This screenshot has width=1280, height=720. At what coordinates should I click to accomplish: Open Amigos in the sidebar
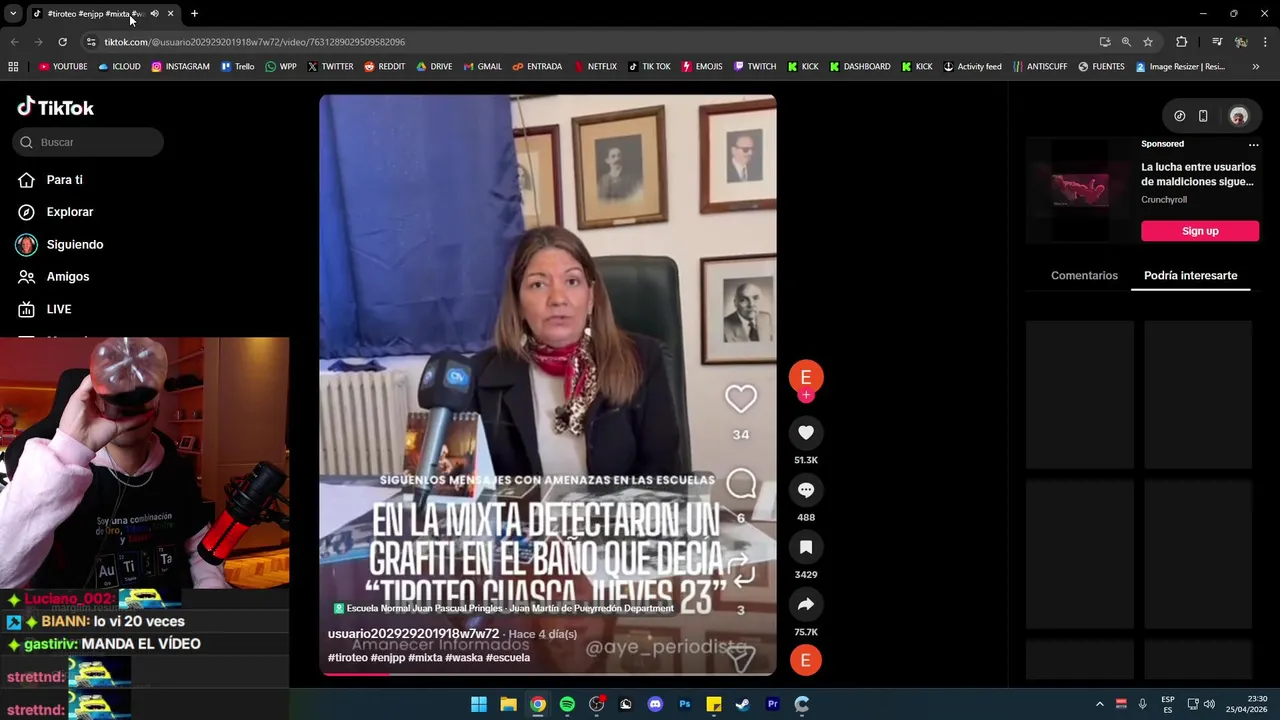point(67,277)
